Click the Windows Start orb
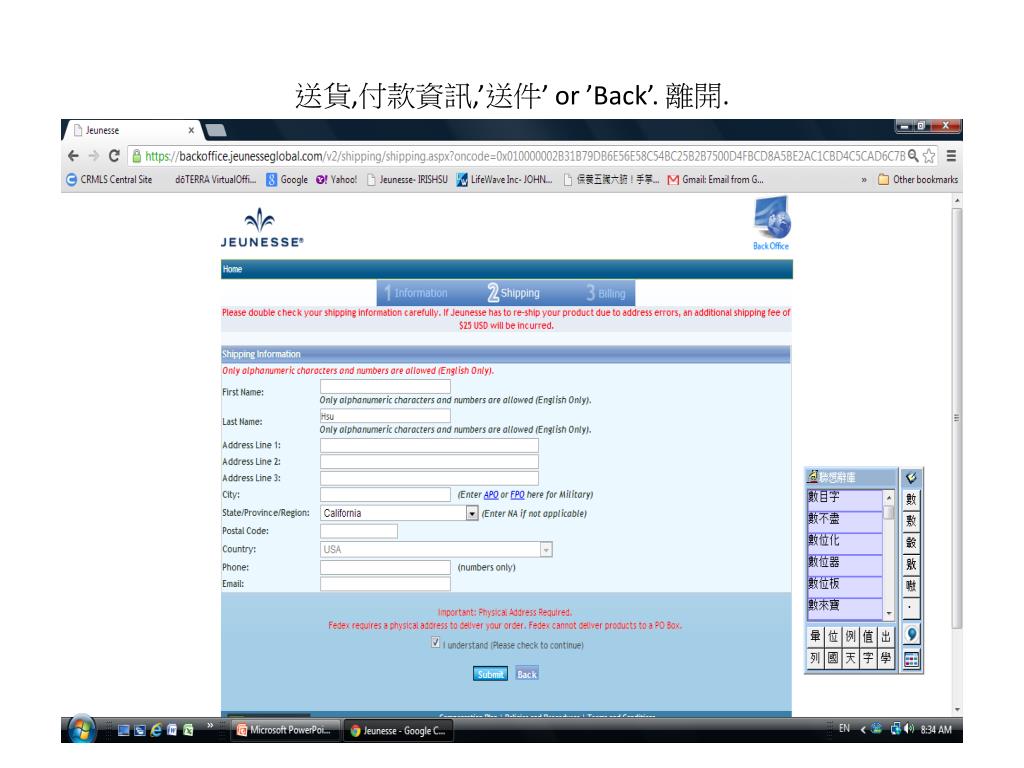The image size is (1024, 768). pos(82,729)
